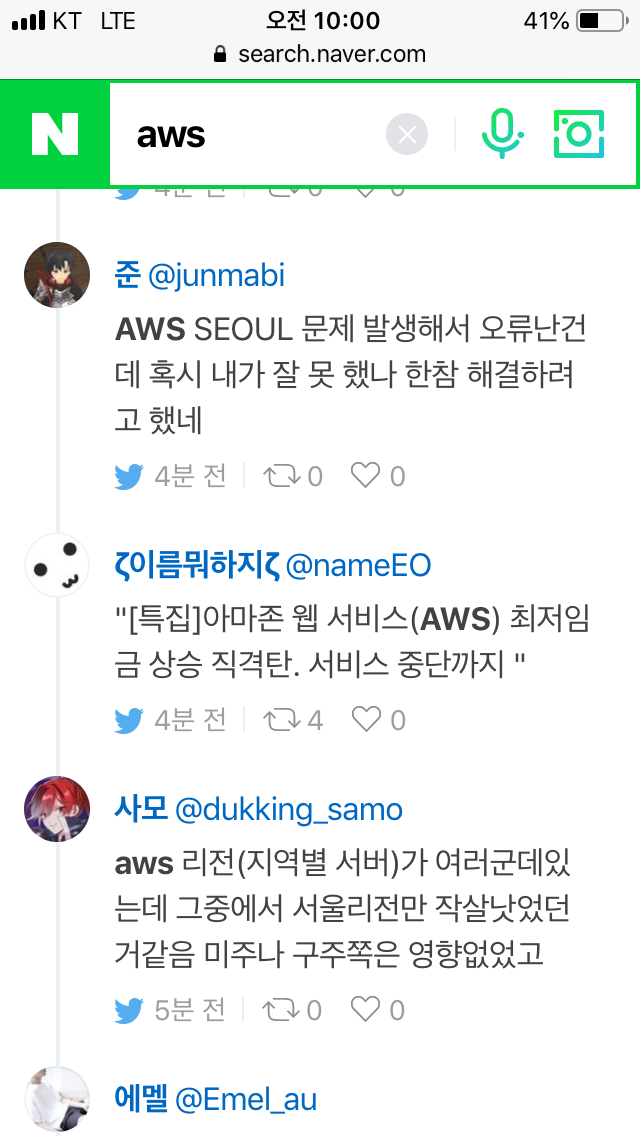This screenshot has width=640, height=1136.
Task: Tap Twitter bird icon on @junmabi tweet
Action: point(129,476)
